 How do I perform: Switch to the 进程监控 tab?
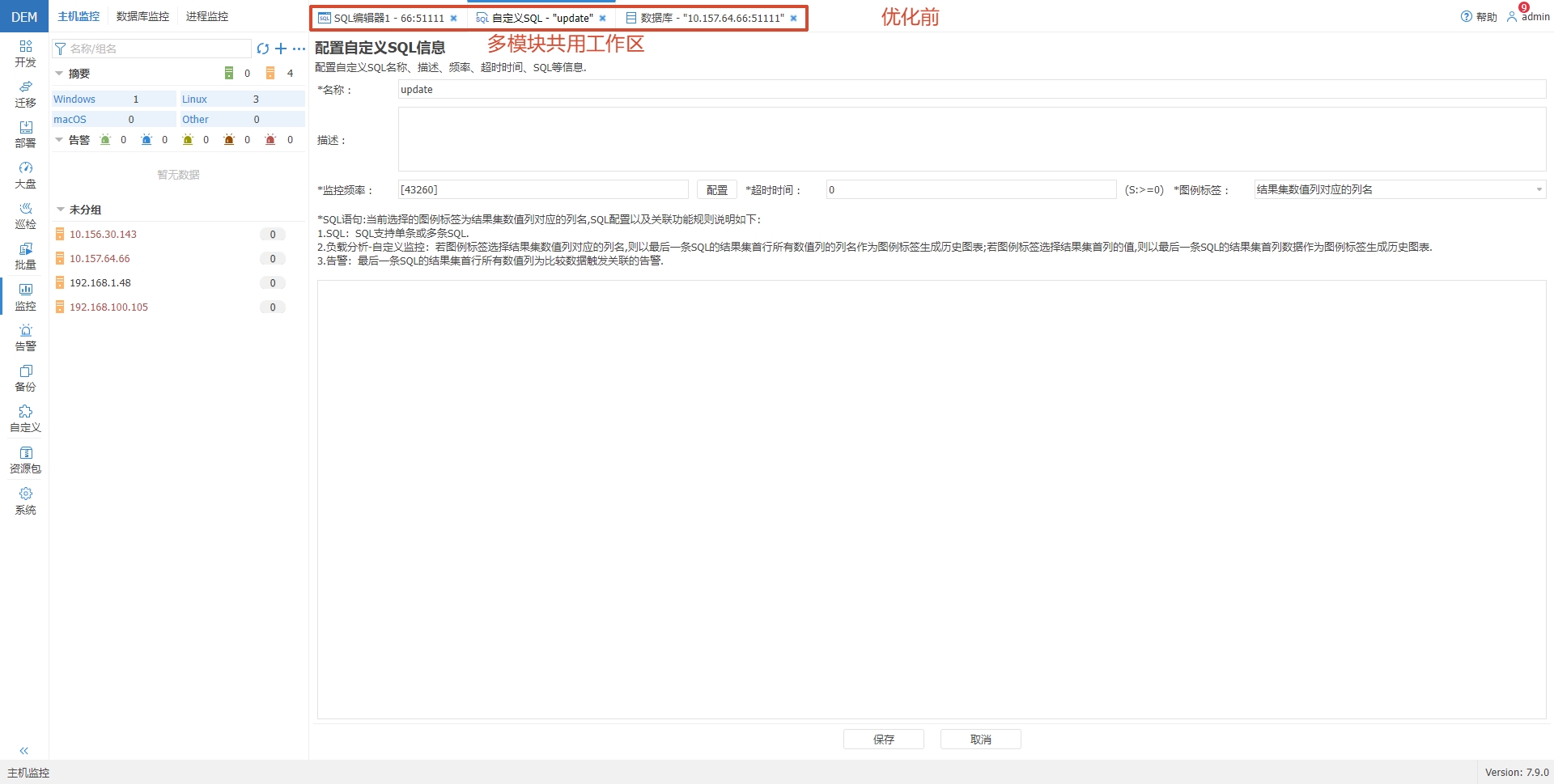tap(207, 16)
